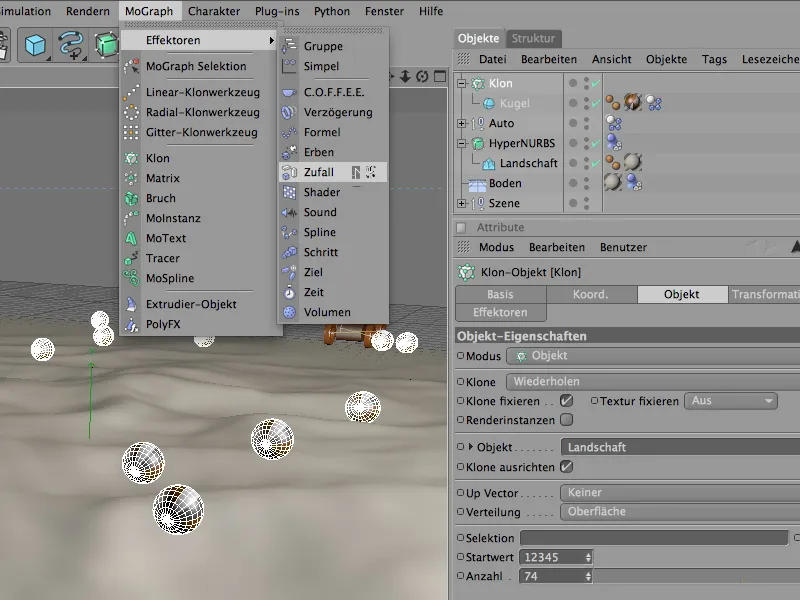
Task: Toggle the Klone ausrichten checkbox
Action: coord(566,467)
